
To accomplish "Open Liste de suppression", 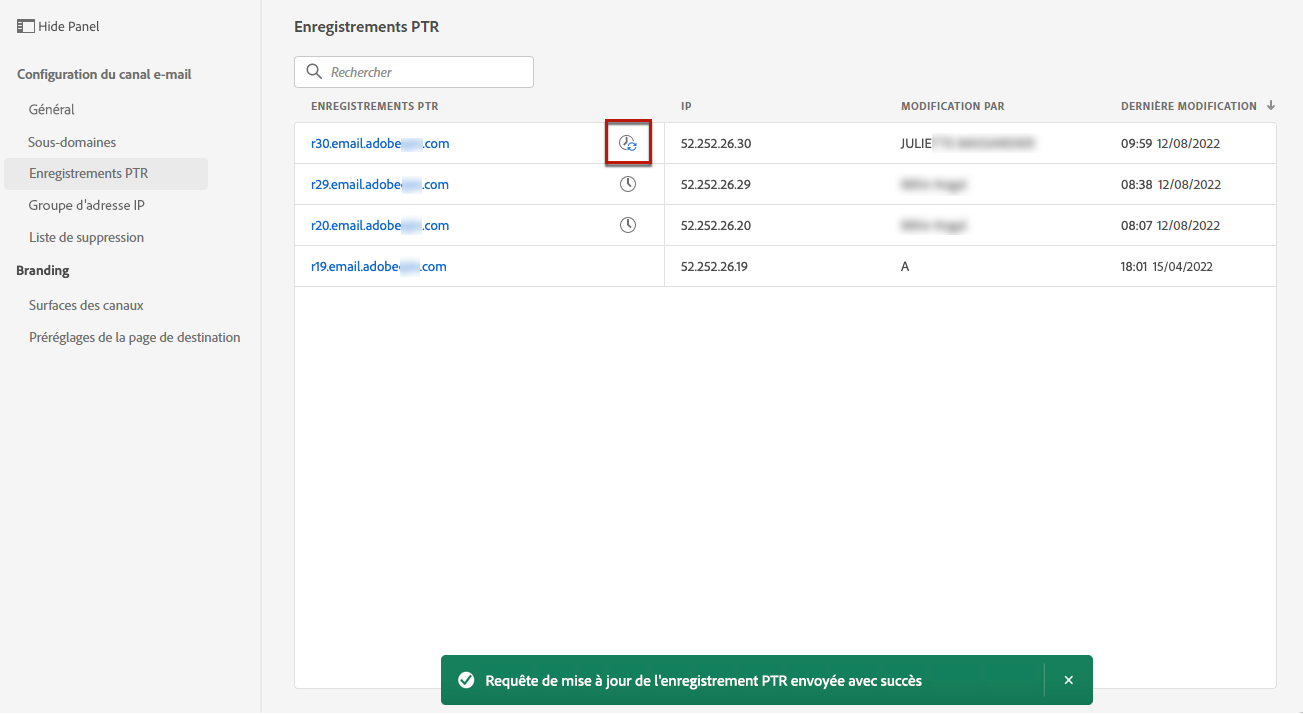I will (86, 237).
